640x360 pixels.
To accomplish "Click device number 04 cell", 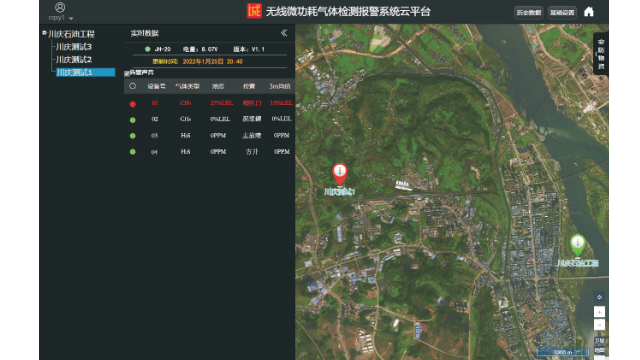I will 154,152.
